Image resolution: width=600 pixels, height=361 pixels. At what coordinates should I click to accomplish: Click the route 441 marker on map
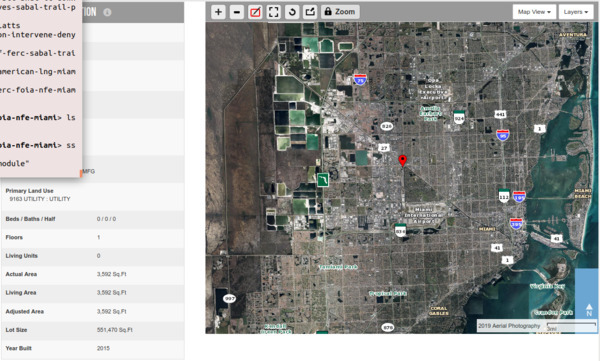tap(500, 114)
